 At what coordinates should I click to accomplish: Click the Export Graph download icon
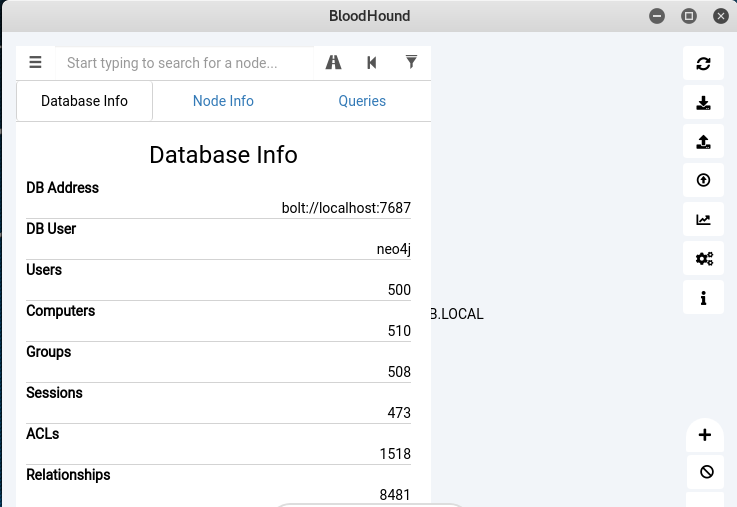[x=704, y=103]
